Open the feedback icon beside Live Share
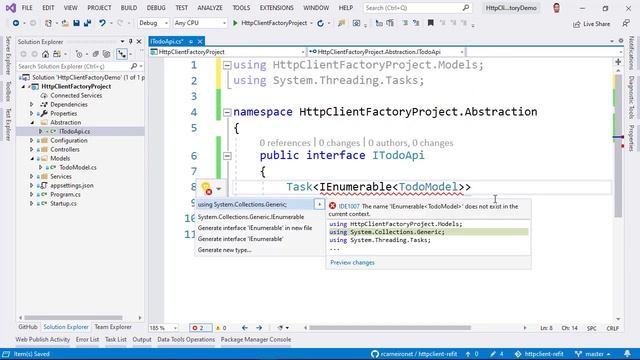The height and width of the screenshot is (360, 640). (x=626, y=24)
